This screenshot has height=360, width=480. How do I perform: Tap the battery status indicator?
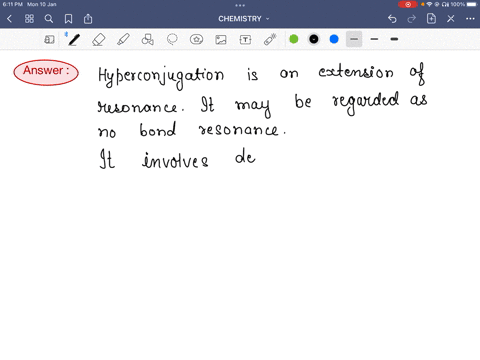pos(472,4)
